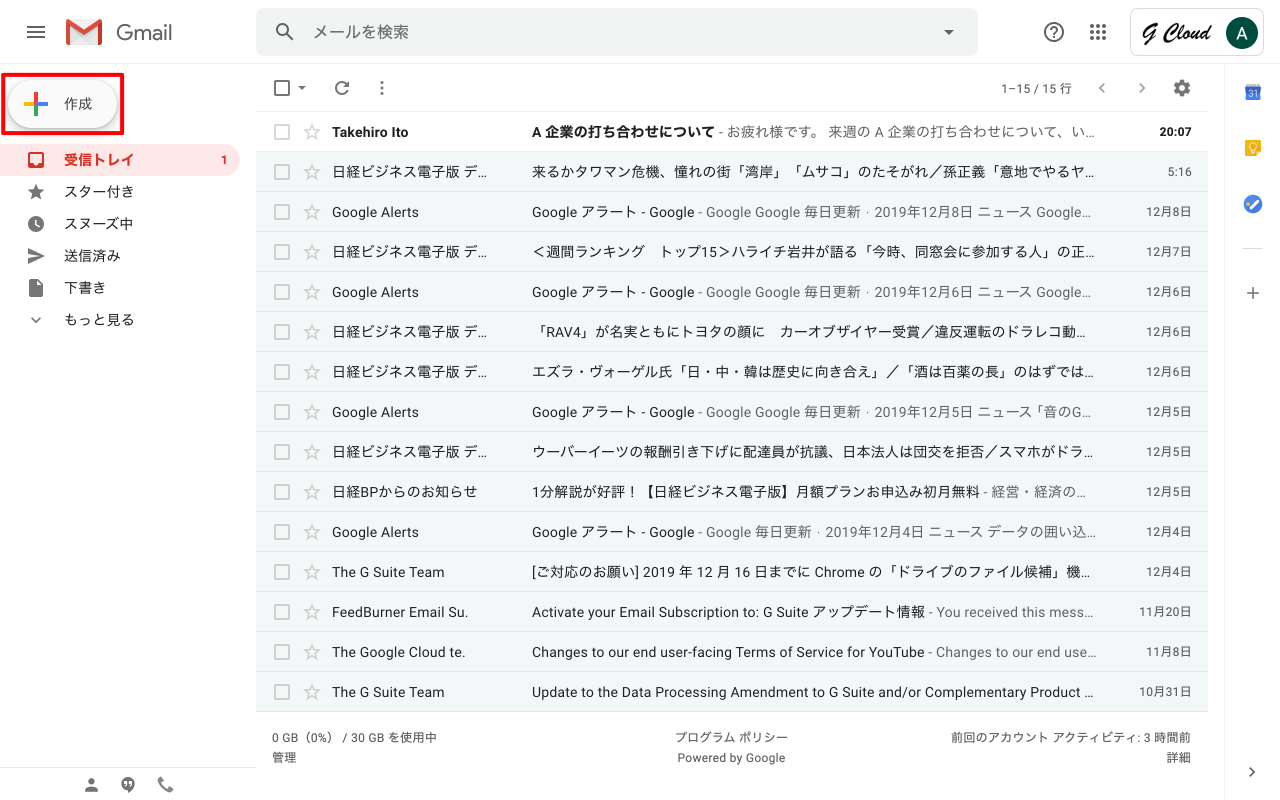Refresh the inbox
Screen dimensions: 1280x800
click(342, 88)
